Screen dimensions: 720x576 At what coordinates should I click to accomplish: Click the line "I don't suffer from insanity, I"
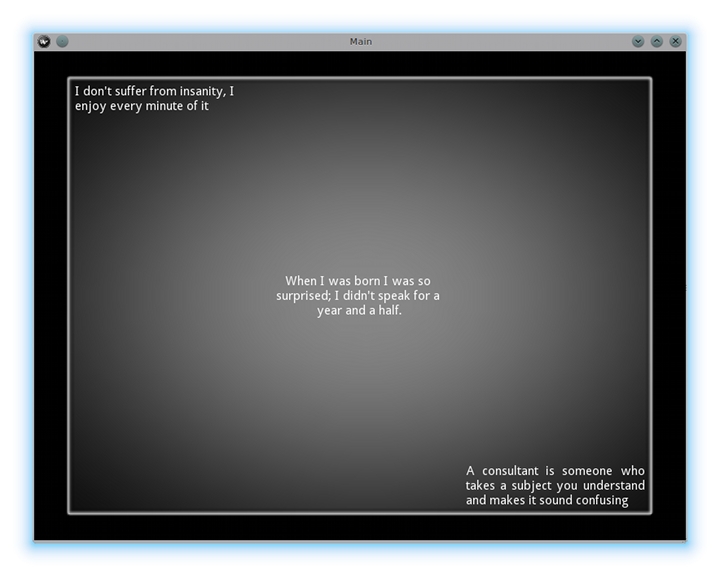154,91
